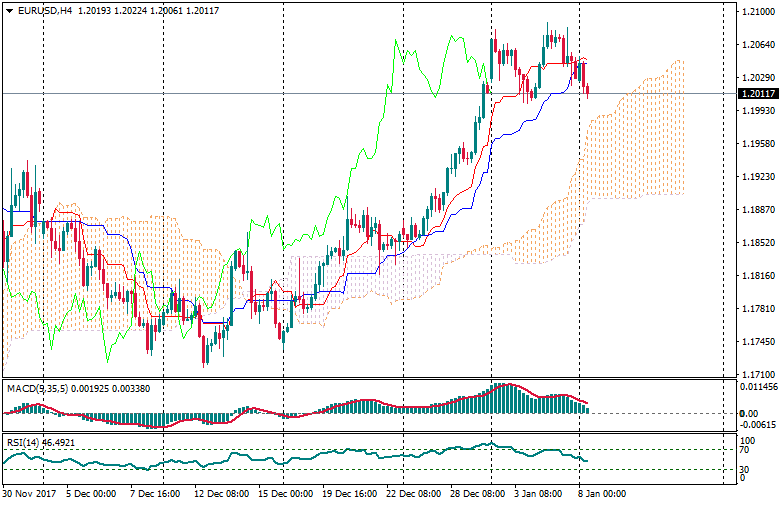
Task: Select the 19 Dec 16:00 time label
Action: (351, 494)
